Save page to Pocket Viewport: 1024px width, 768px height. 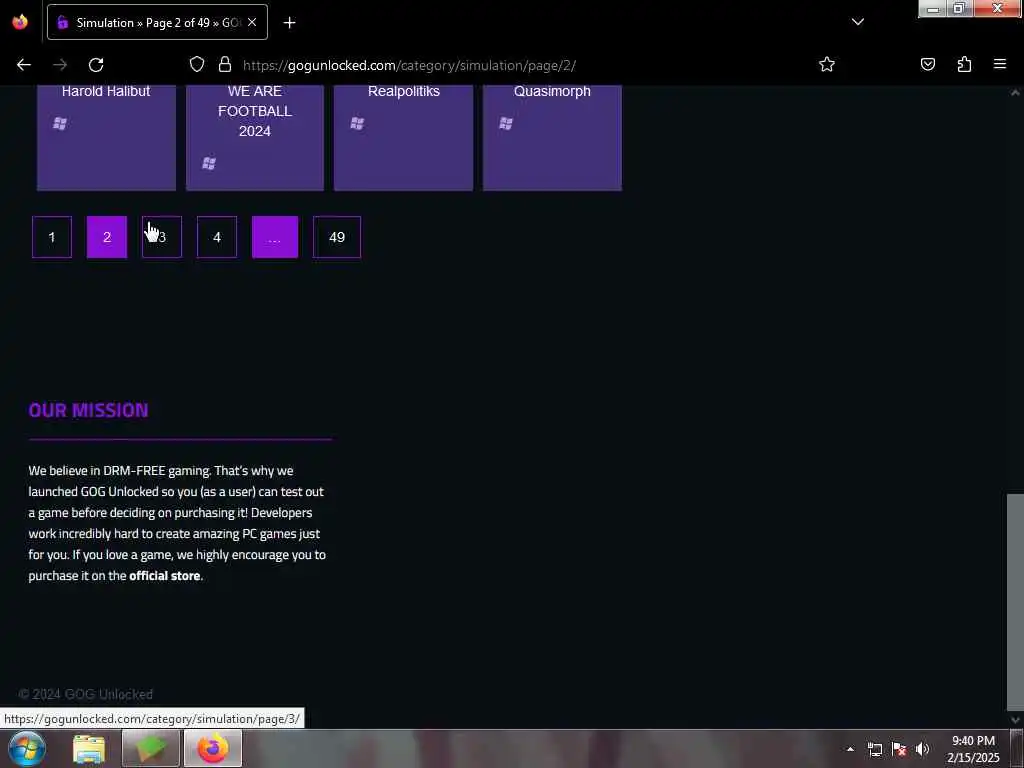point(927,64)
